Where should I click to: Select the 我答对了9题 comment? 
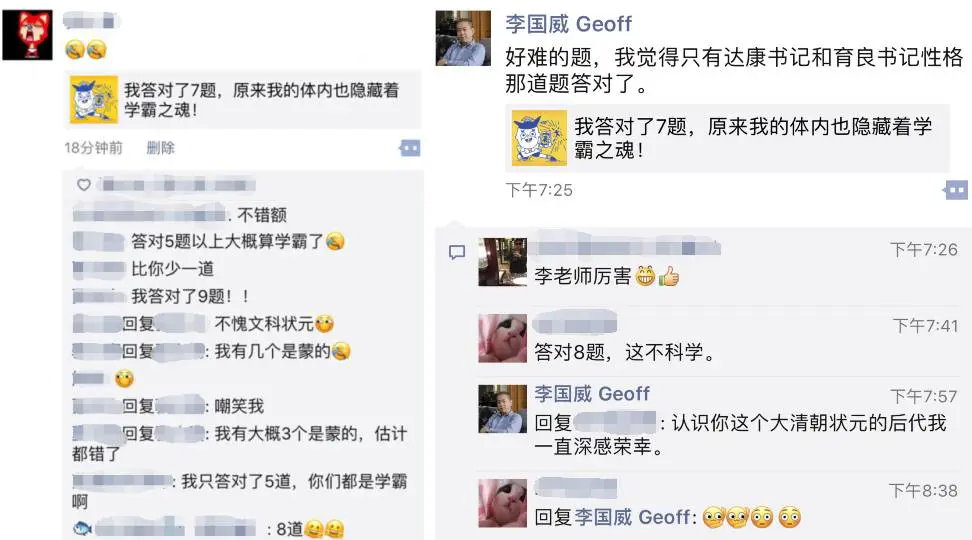point(189,296)
